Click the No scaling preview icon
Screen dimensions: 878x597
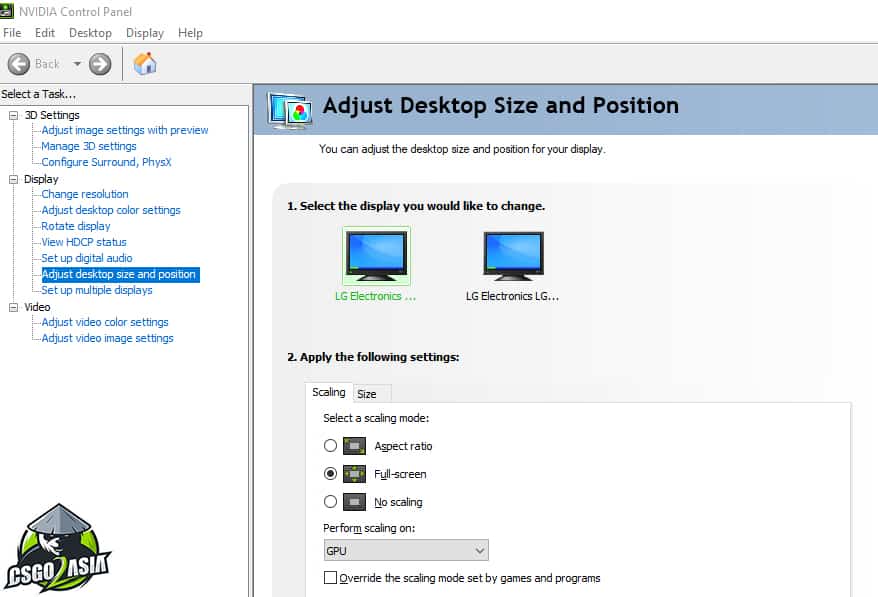click(356, 502)
